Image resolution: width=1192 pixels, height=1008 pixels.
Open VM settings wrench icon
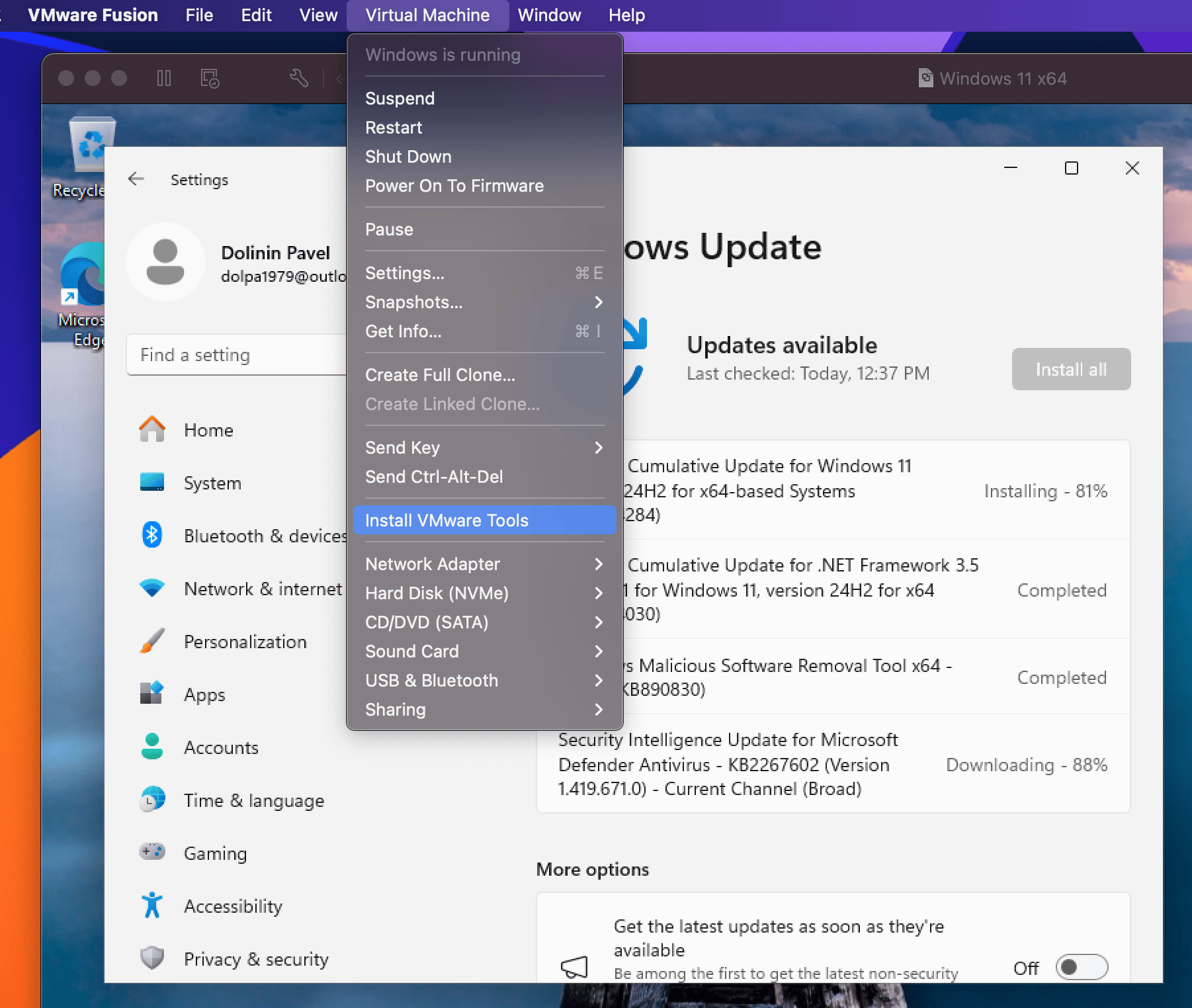click(299, 79)
